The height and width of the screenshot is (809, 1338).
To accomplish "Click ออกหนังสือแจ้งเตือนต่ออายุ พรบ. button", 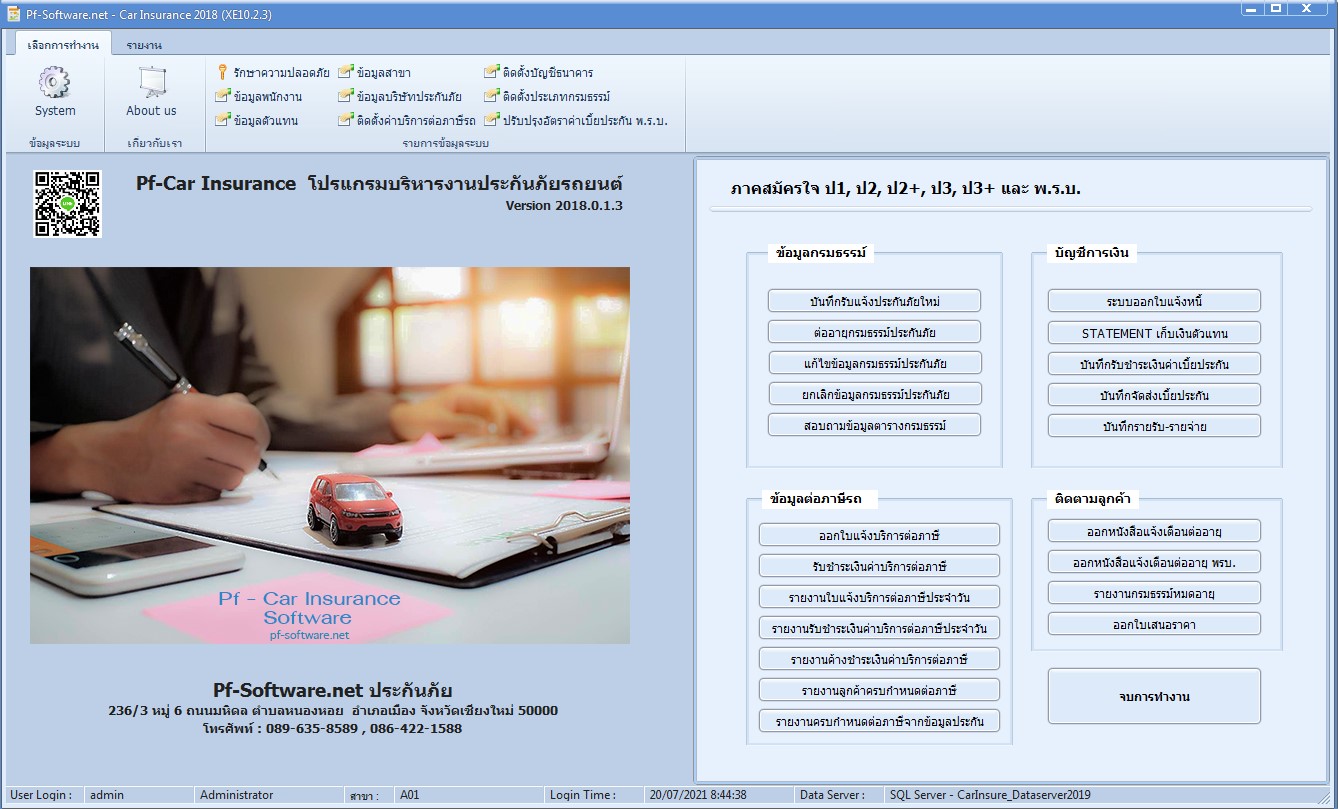I will 1154,562.
